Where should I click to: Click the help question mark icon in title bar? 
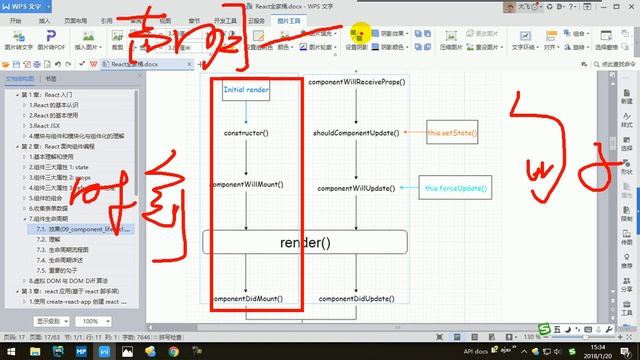[x=571, y=7]
